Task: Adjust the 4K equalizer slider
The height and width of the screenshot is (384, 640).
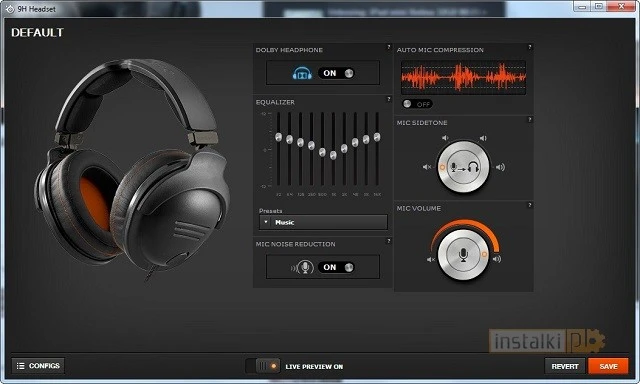Action: click(x=355, y=142)
